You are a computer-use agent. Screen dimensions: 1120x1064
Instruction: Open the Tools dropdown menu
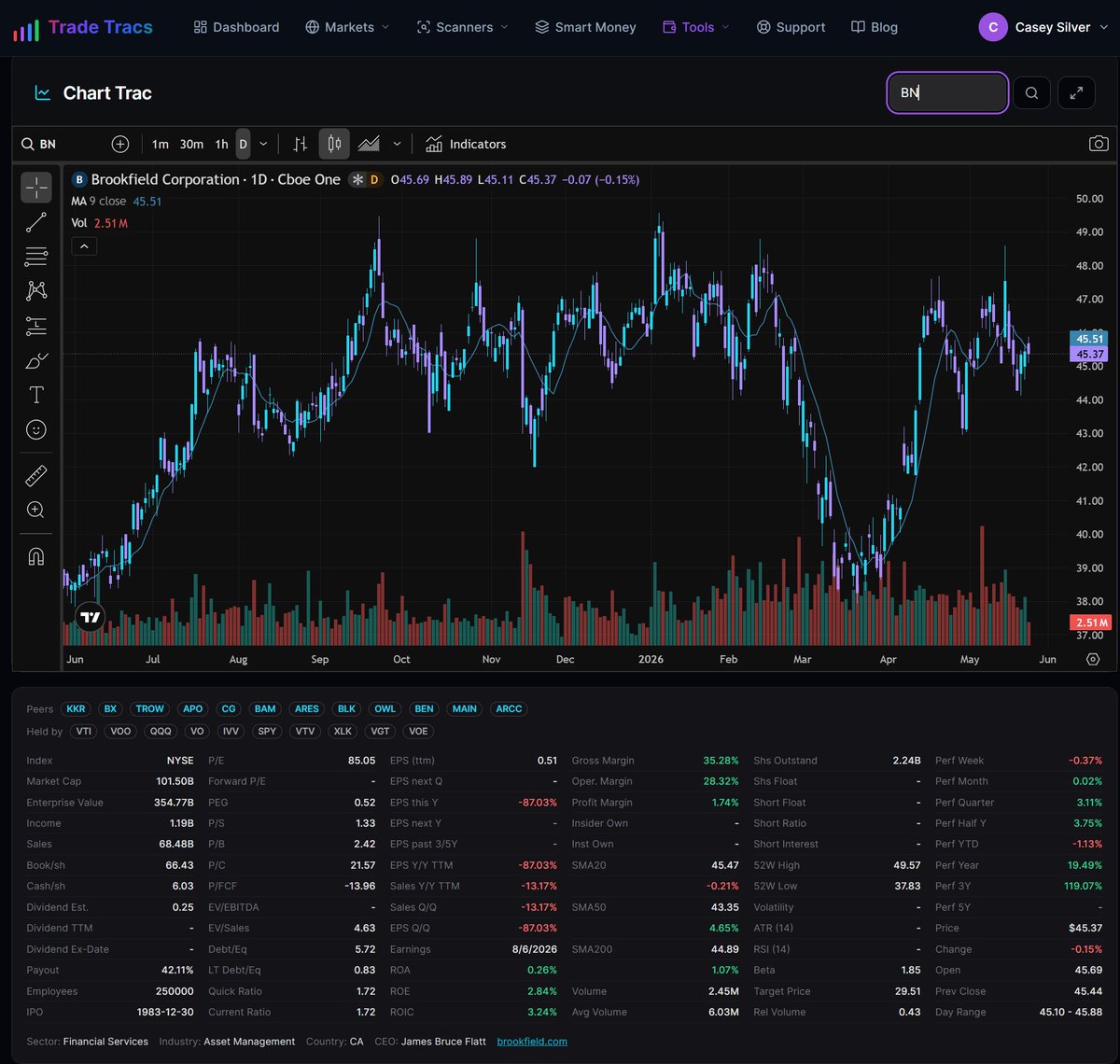coord(696,27)
